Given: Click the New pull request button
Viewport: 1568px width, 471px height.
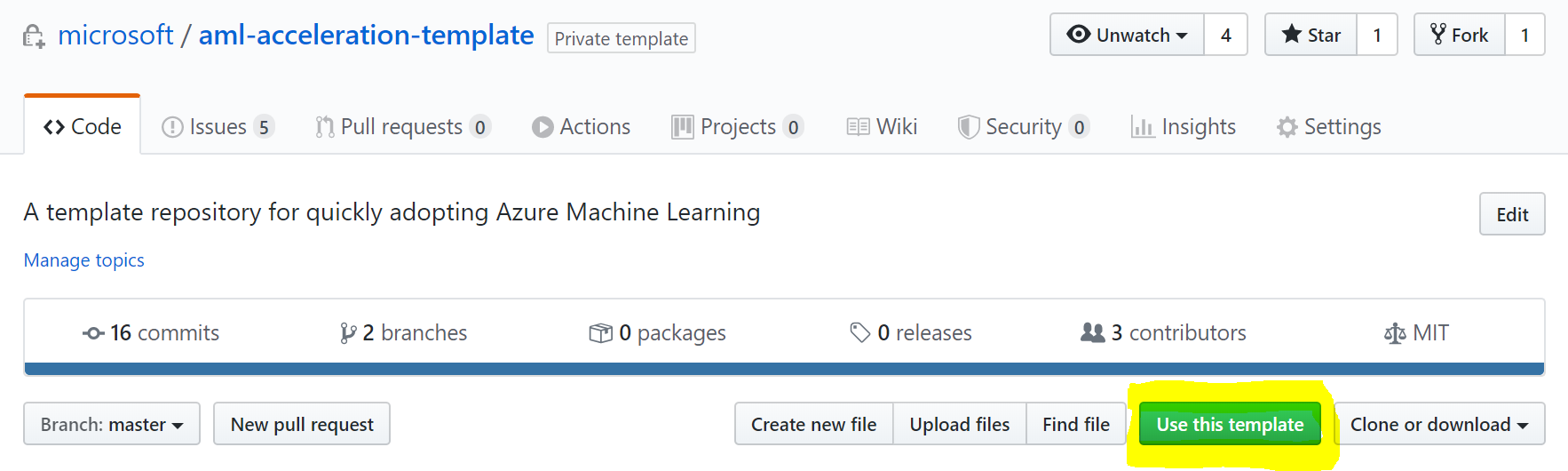Looking at the screenshot, I should (302, 424).
